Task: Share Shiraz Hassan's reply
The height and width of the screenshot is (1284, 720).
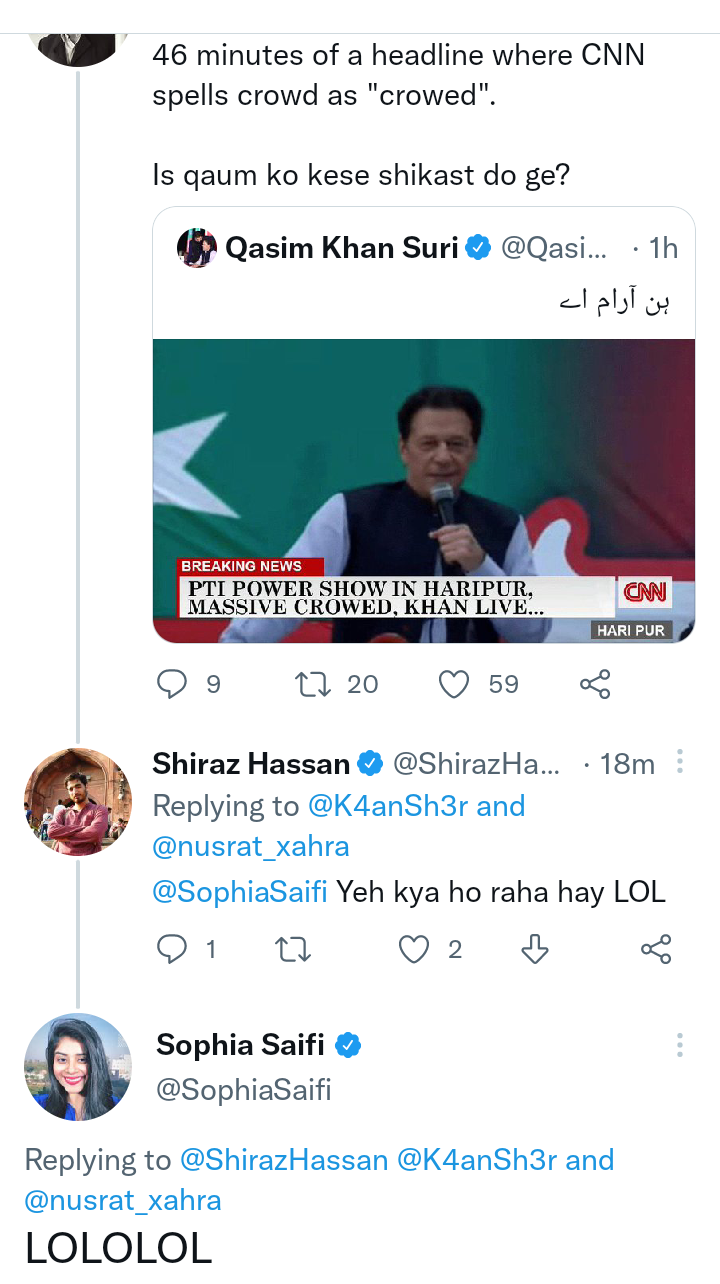Action: click(656, 949)
